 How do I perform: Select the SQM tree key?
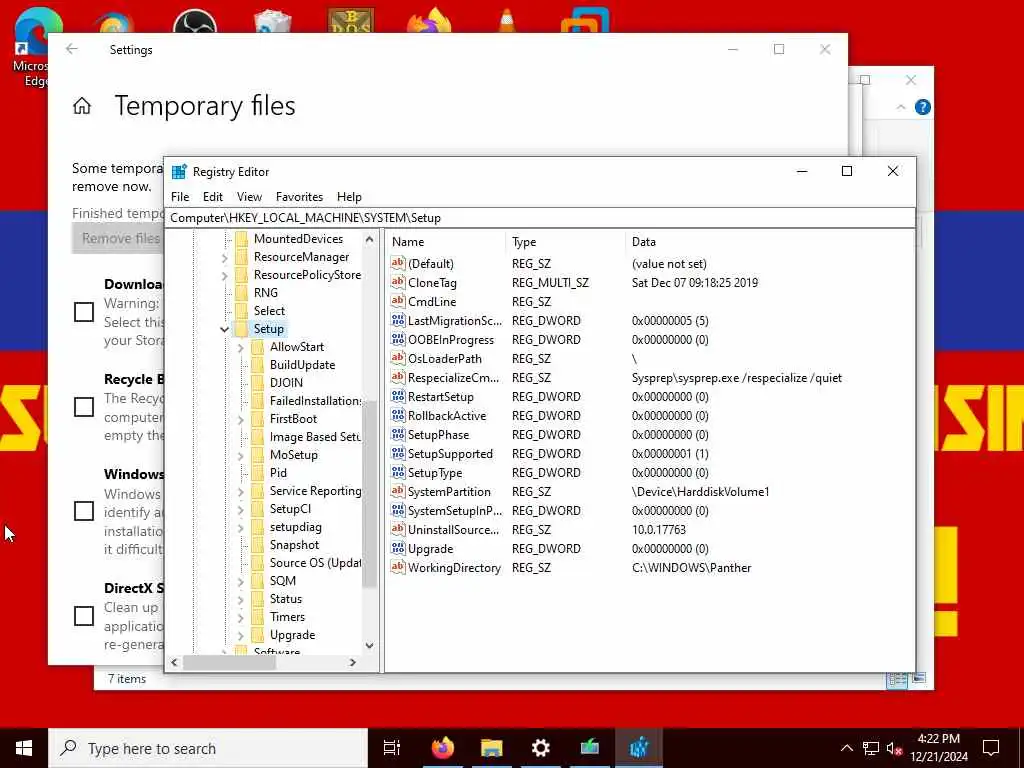coord(283,581)
